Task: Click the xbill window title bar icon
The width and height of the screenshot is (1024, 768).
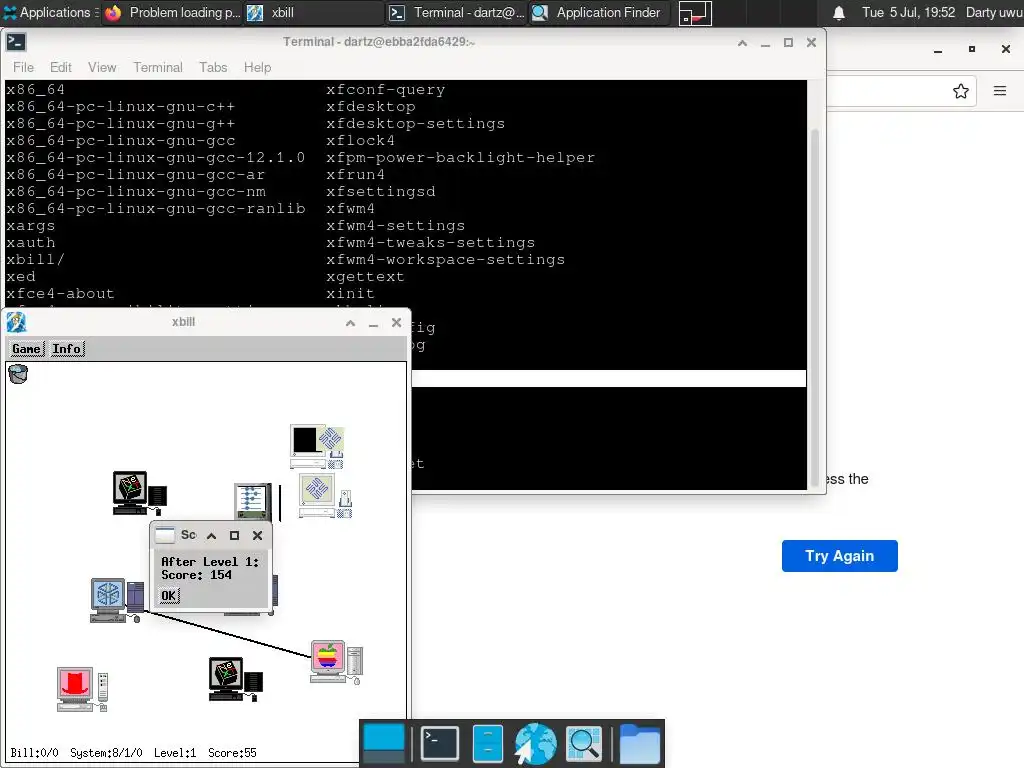Action: (16, 322)
